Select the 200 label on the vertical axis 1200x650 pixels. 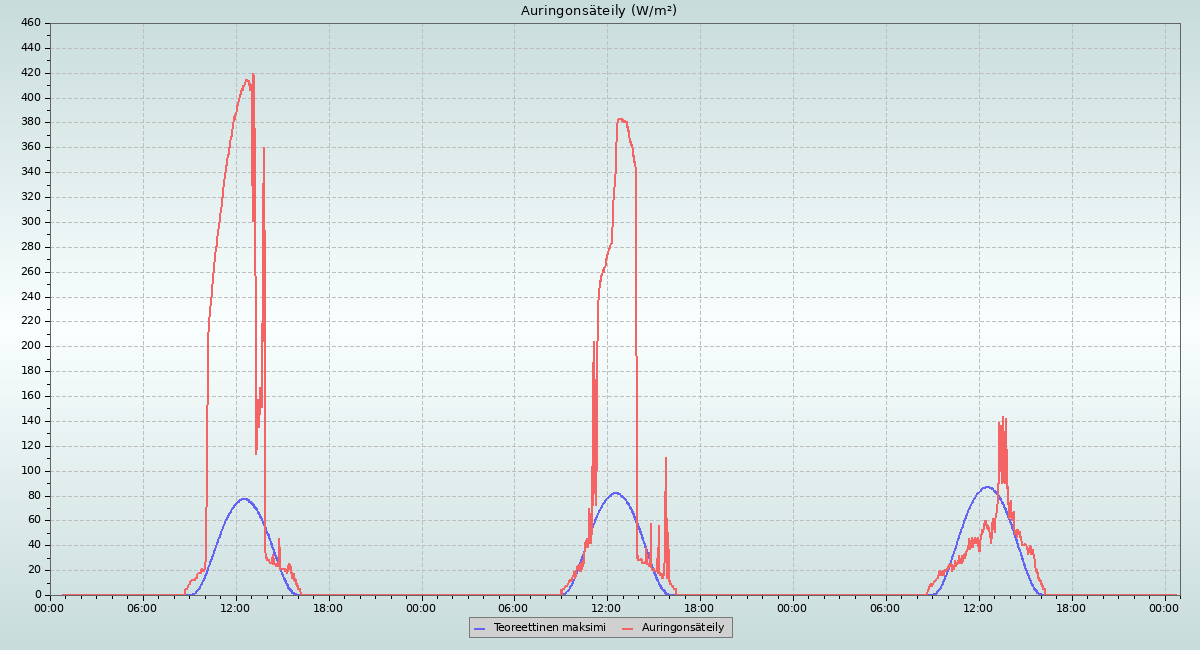[x=30, y=346]
